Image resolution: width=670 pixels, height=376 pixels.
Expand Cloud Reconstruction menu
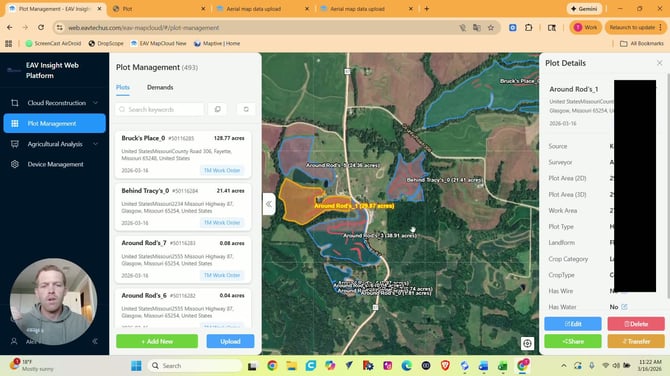(x=55, y=103)
